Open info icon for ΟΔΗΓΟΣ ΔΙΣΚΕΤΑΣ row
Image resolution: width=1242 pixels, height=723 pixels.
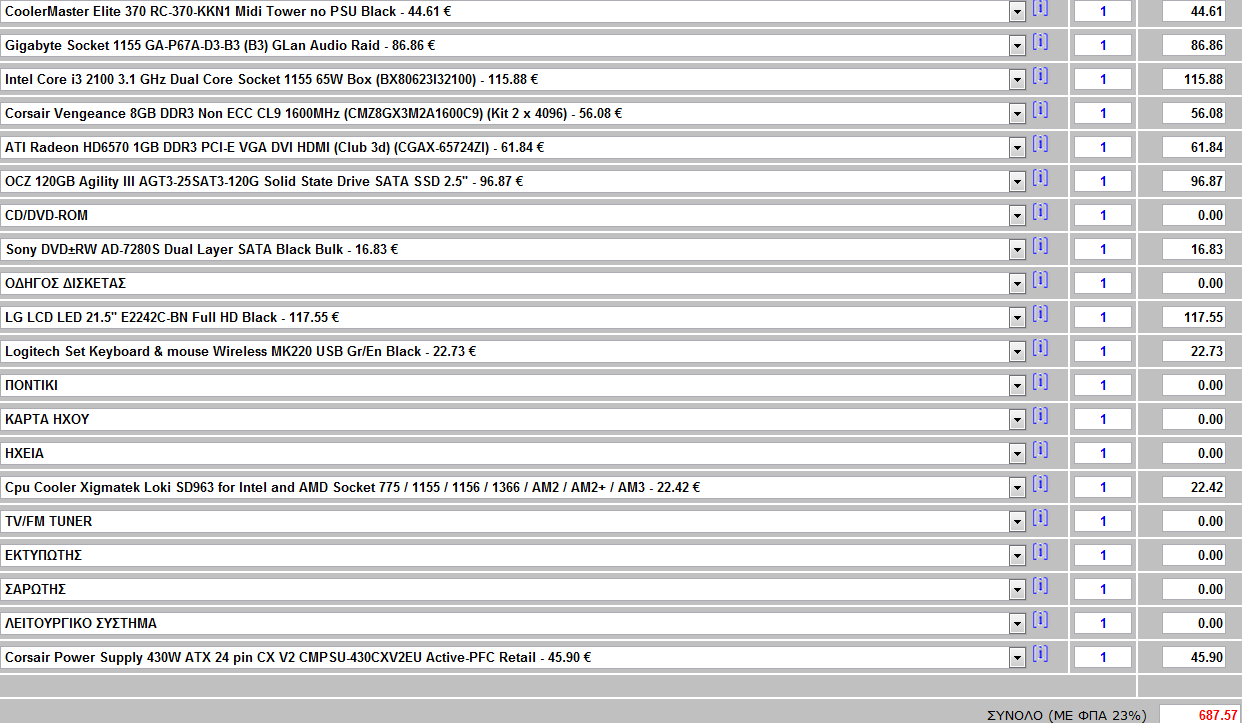[1040, 280]
